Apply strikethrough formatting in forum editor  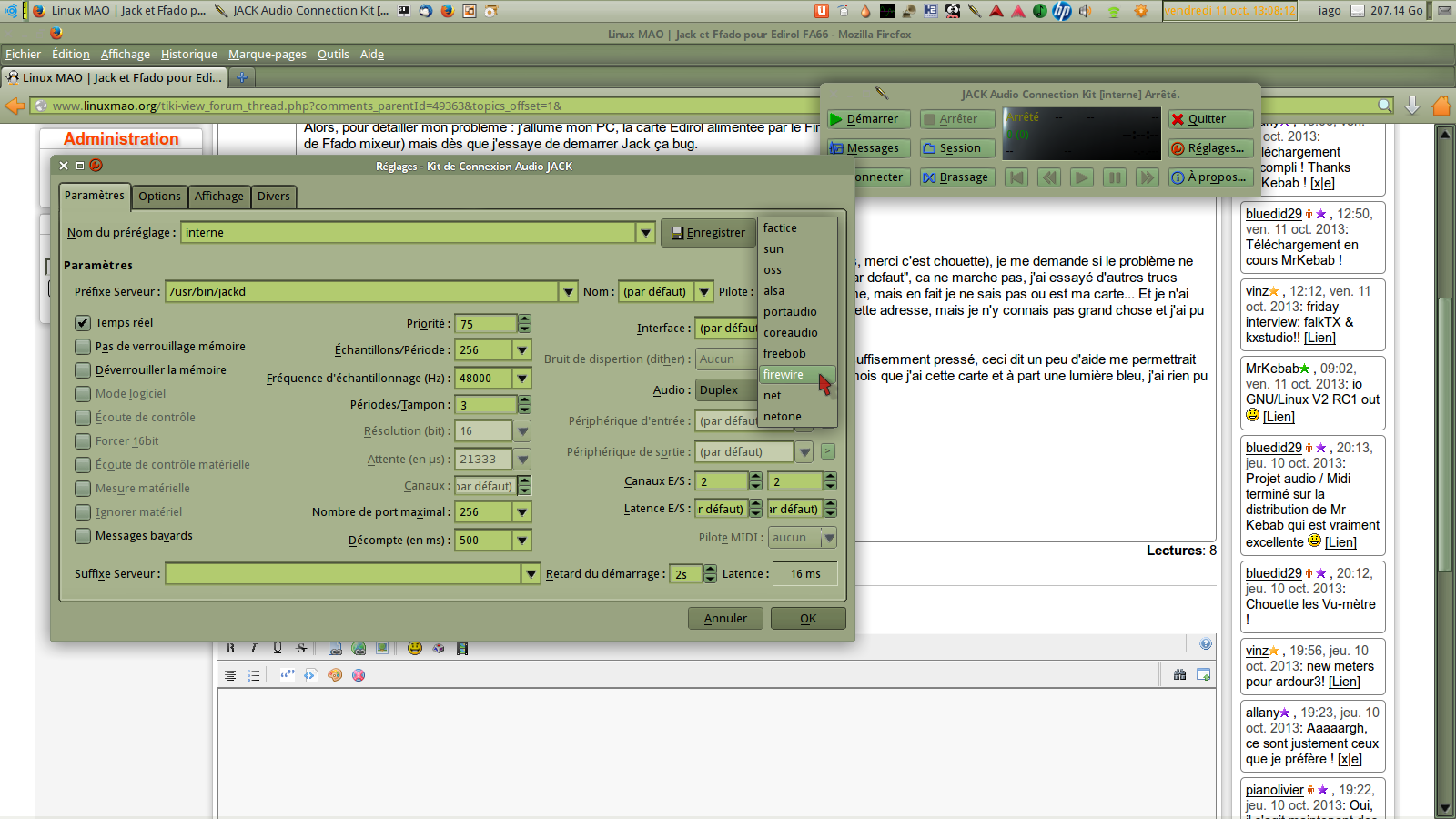pyautogui.click(x=301, y=648)
